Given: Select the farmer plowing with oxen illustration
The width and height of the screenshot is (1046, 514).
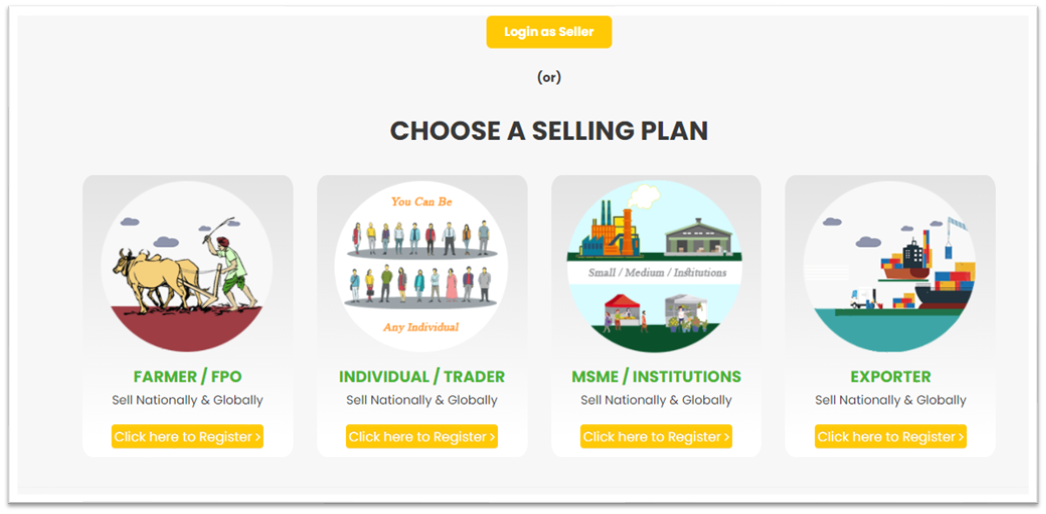Looking at the screenshot, I should click(x=187, y=267).
